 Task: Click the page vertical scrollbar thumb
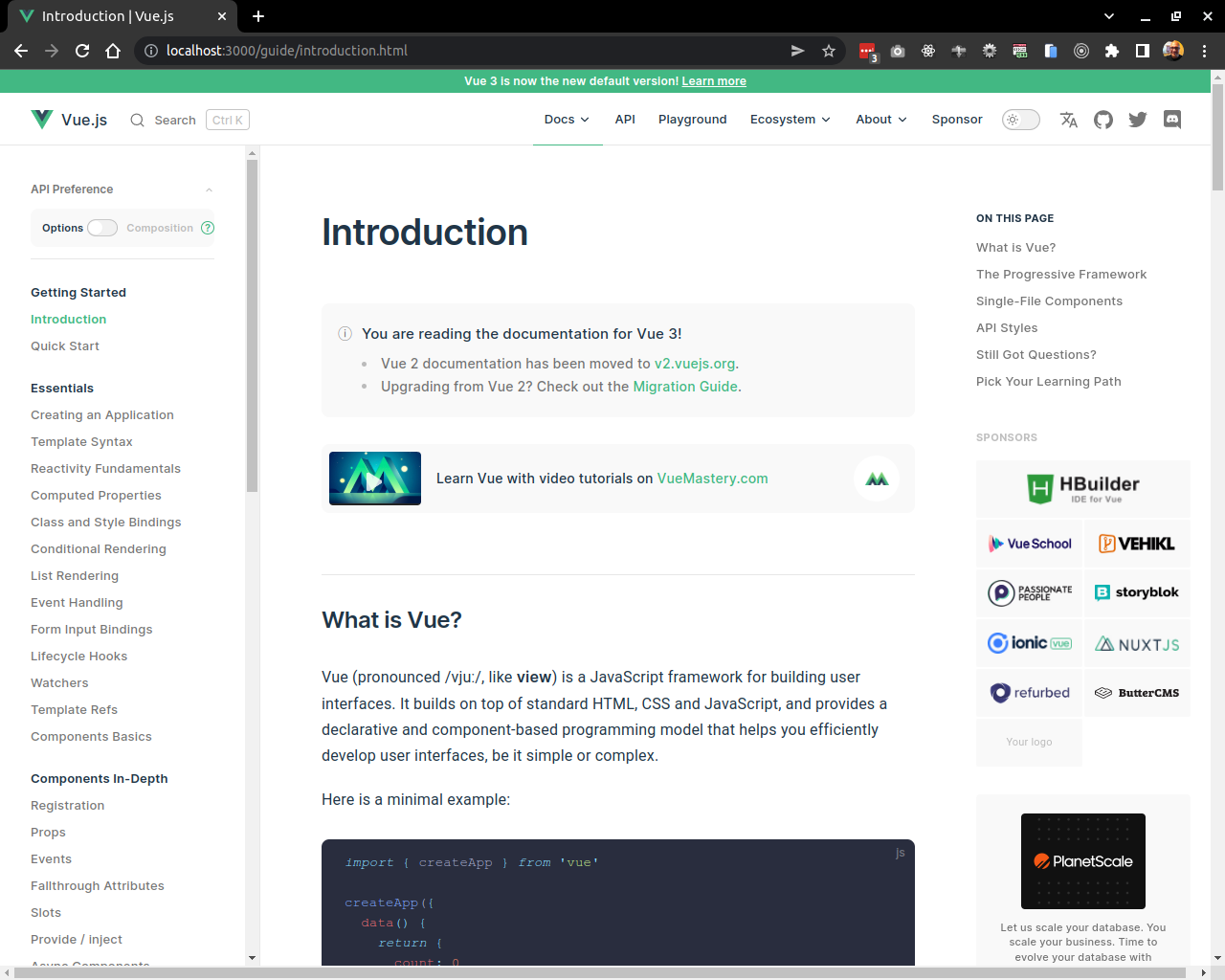pyautogui.click(x=1217, y=137)
